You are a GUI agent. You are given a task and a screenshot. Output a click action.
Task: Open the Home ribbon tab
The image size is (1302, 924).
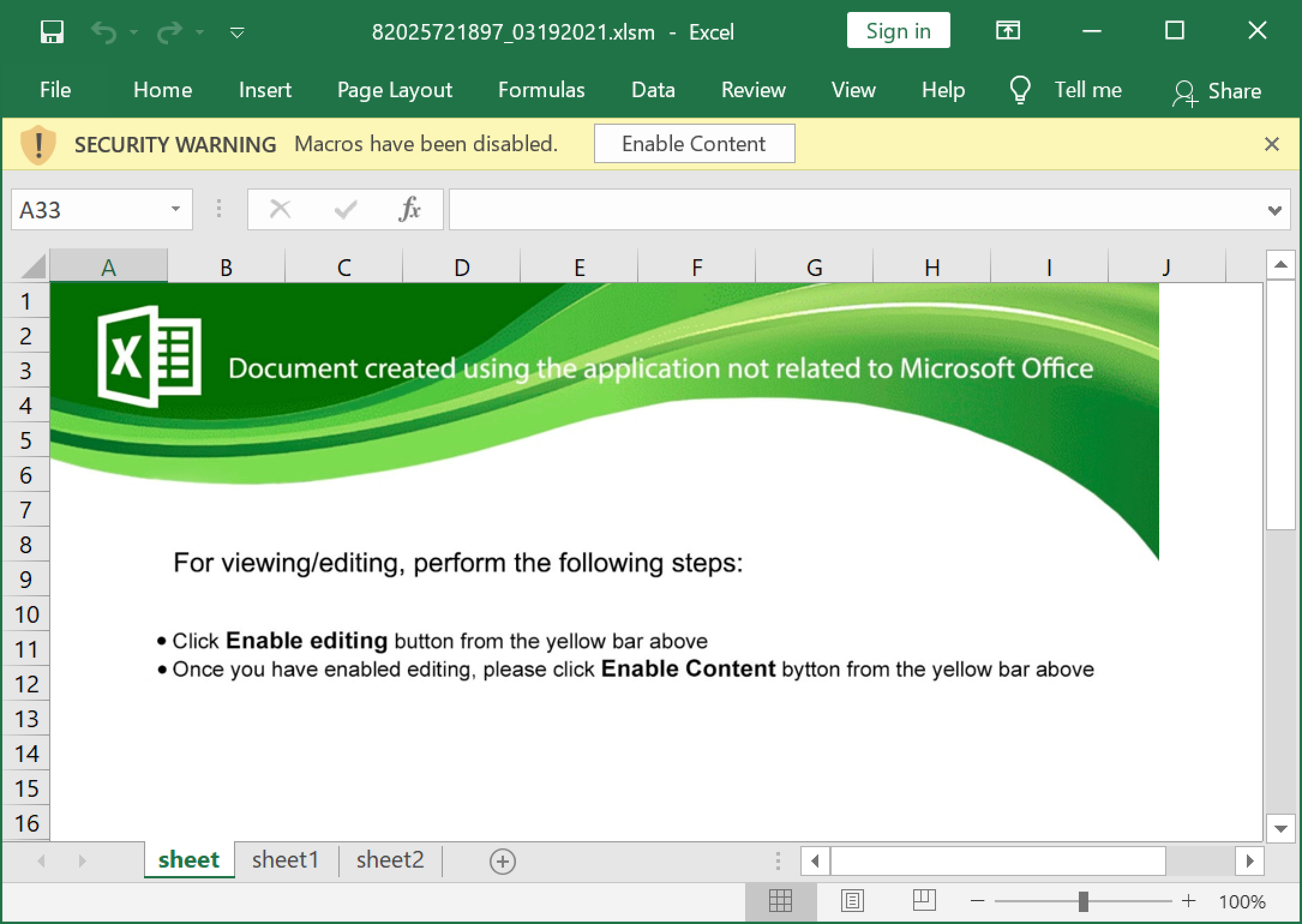point(163,90)
